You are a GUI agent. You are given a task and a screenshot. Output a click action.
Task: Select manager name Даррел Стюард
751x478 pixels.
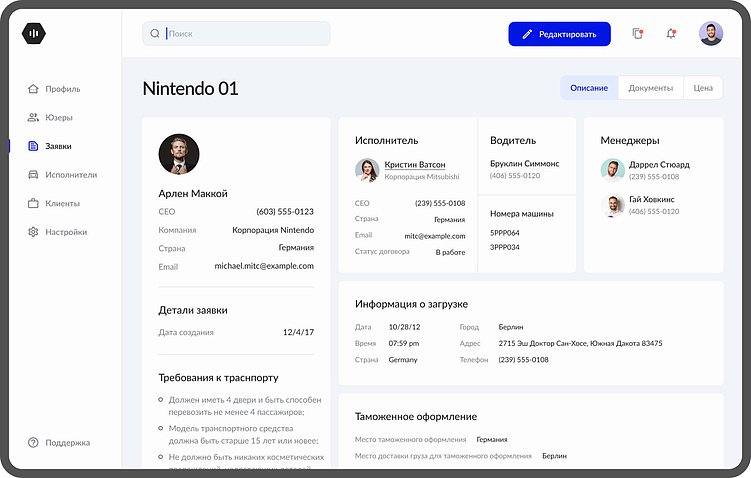tap(659, 164)
